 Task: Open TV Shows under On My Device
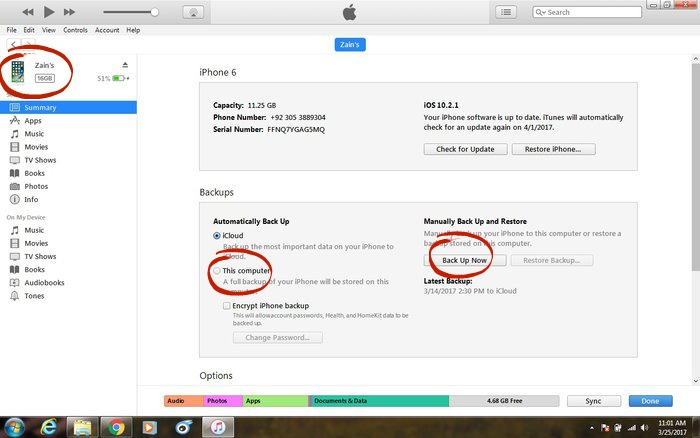[x=40, y=256]
